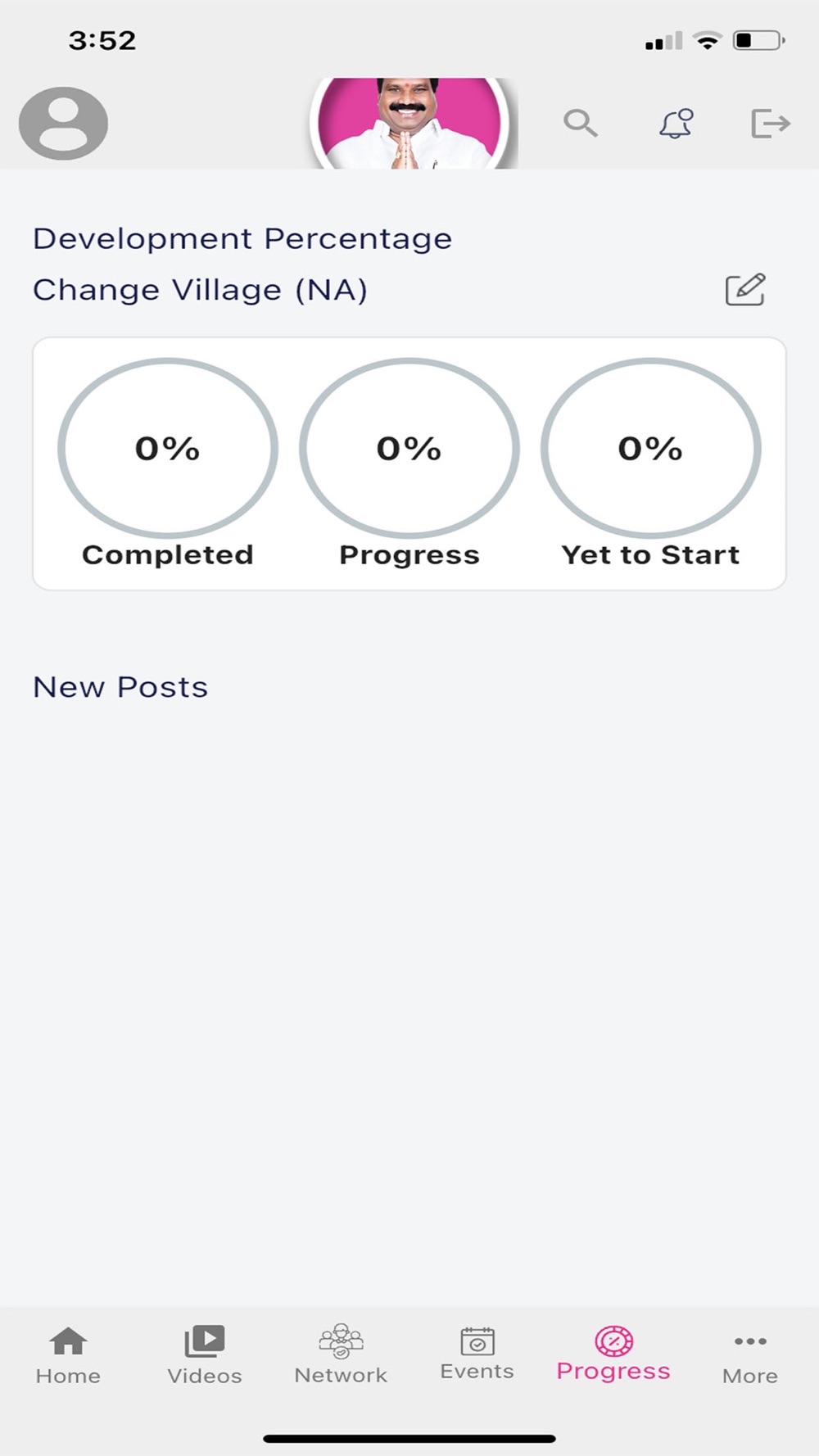Open the user profile avatar icon
Viewport: 819px width, 1456px height.
pyautogui.click(x=63, y=123)
